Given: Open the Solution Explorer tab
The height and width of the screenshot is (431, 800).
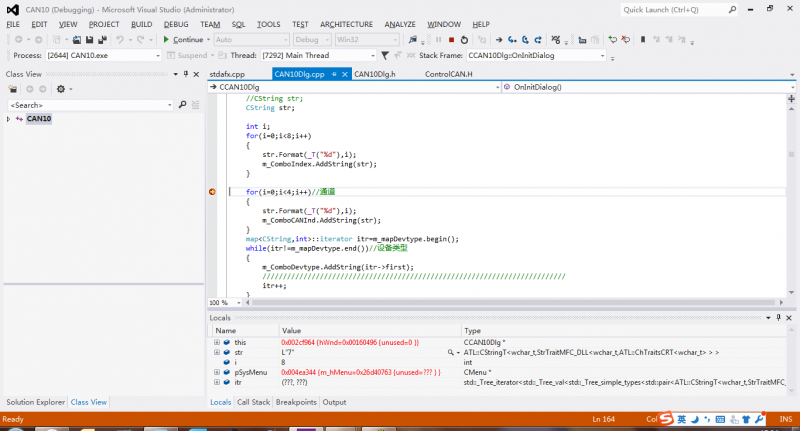Looking at the screenshot, I should (34, 402).
